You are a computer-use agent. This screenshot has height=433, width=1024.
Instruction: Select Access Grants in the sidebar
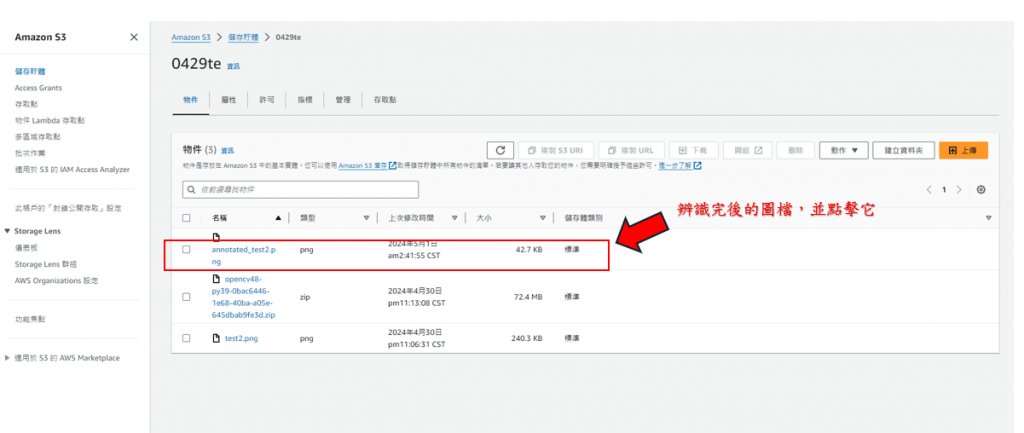[39, 88]
